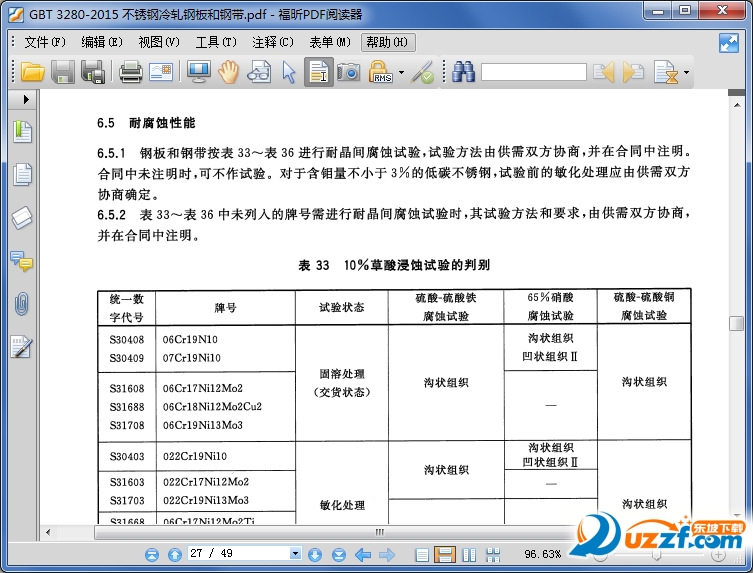Image resolution: width=753 pixels, height=573 pixels.
Task: Open the 帮助(H) menu
Action: (388, 42)
